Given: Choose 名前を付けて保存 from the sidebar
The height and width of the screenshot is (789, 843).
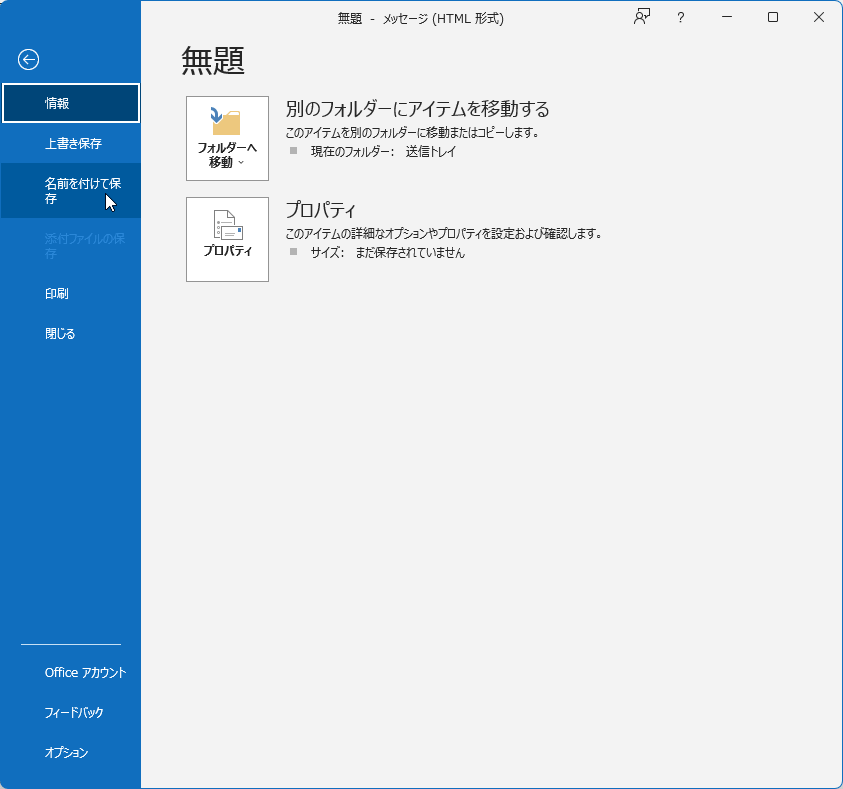Looking at the screenshot, I should point(70,191).
